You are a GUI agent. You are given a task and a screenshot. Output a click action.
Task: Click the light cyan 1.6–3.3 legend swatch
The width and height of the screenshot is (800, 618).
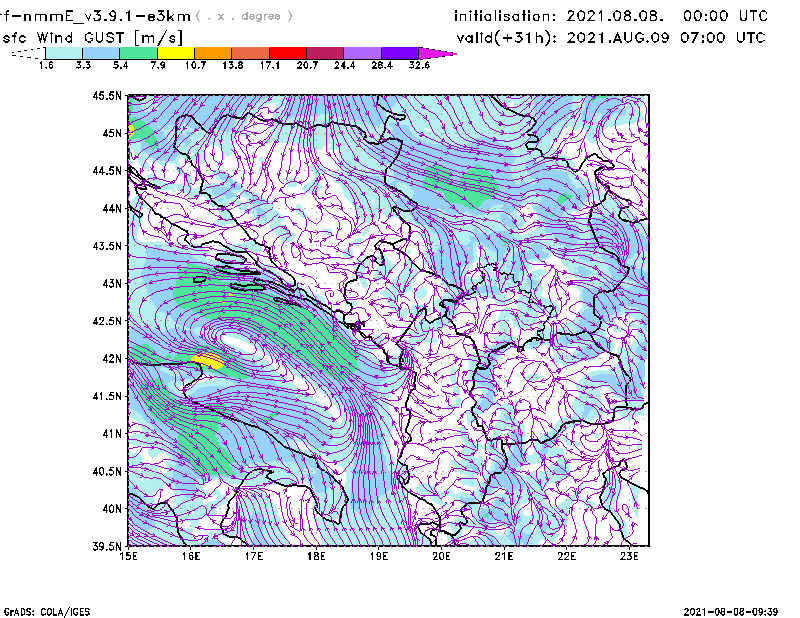(64, 53)
